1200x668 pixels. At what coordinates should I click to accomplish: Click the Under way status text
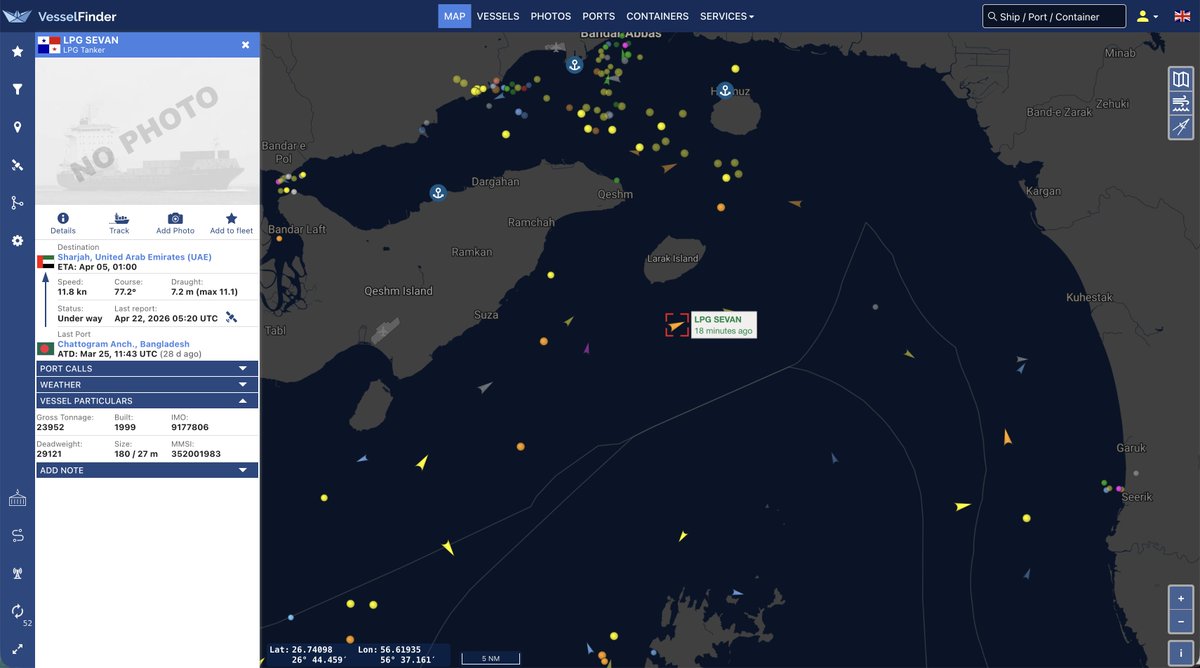pos(80,318)
